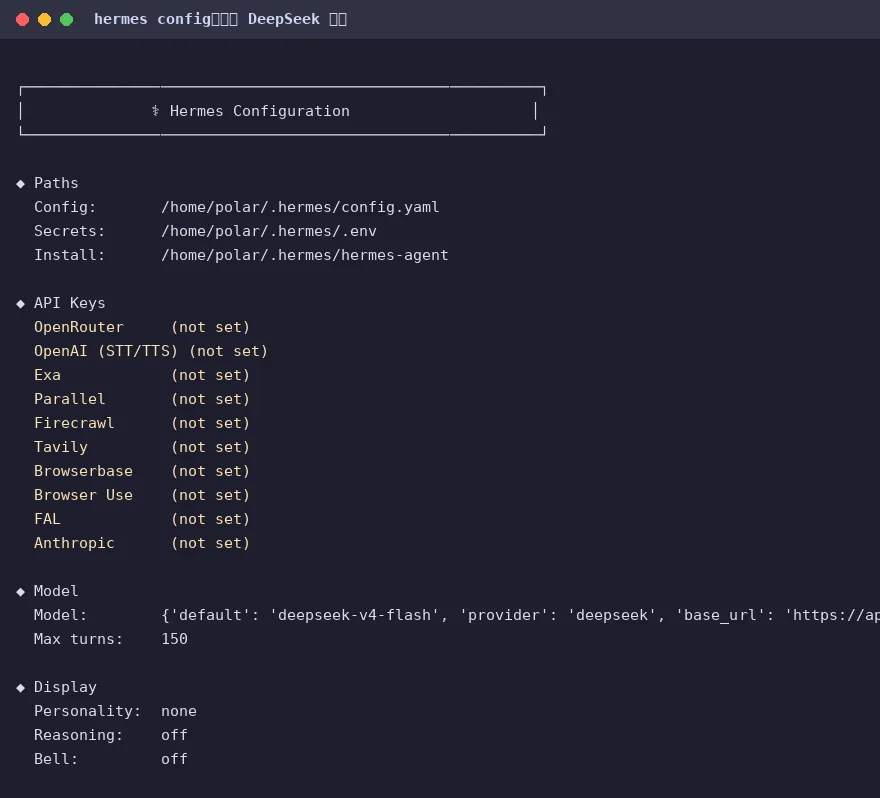Image resolution: width=880 pixels, height=798 pixels.
Task: Click the 'Display' section heading
Action: click(65, 687)
